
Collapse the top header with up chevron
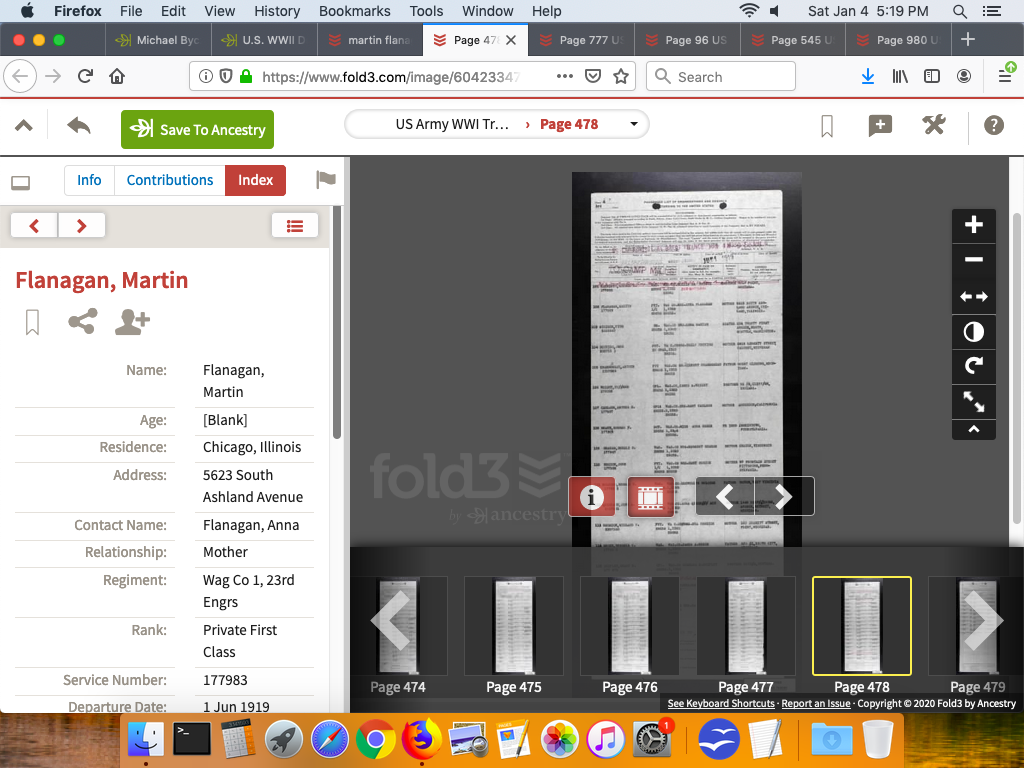[24, 126]
